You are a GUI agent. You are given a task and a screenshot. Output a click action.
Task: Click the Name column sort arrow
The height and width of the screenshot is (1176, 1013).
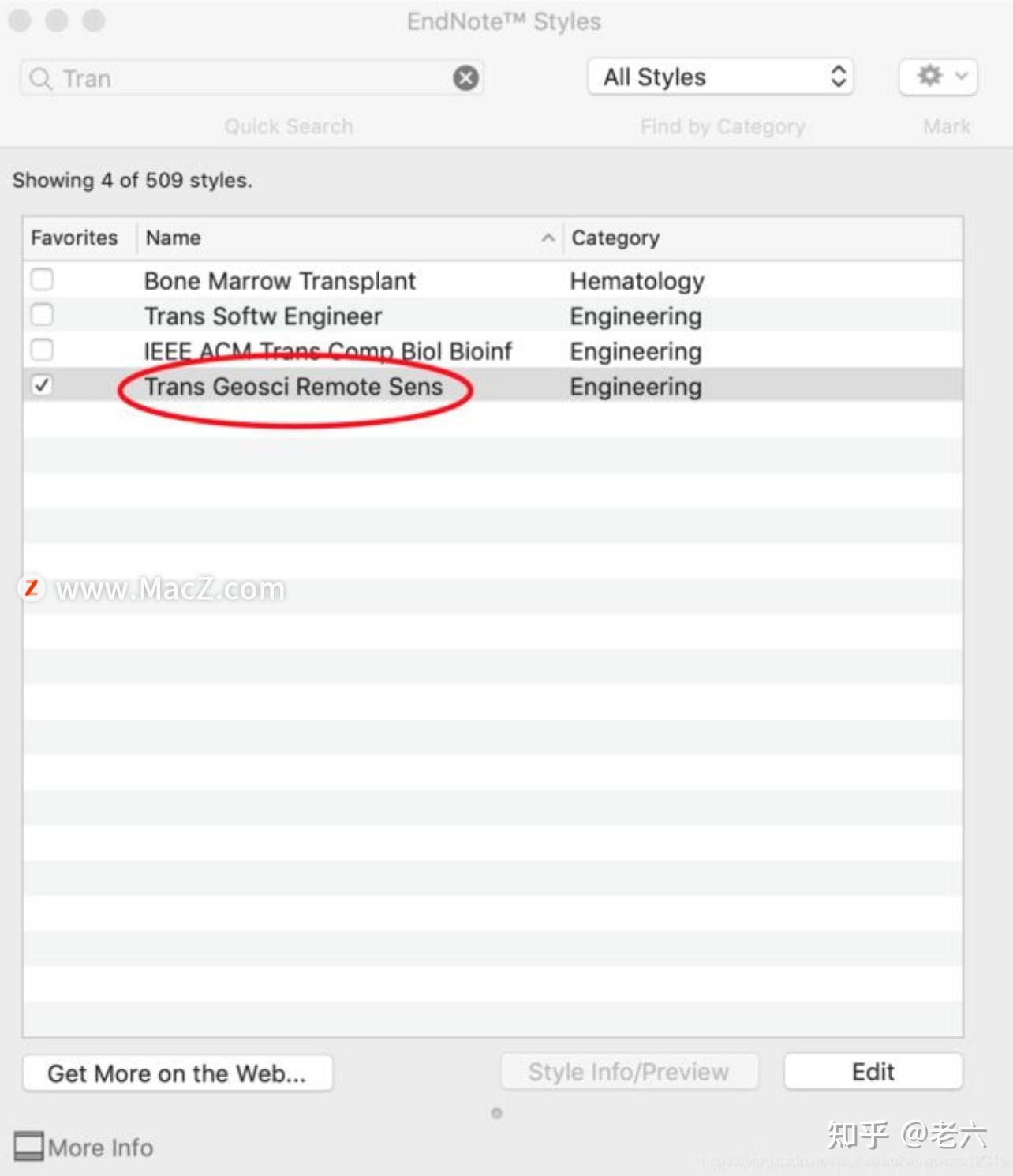(548, 238)
